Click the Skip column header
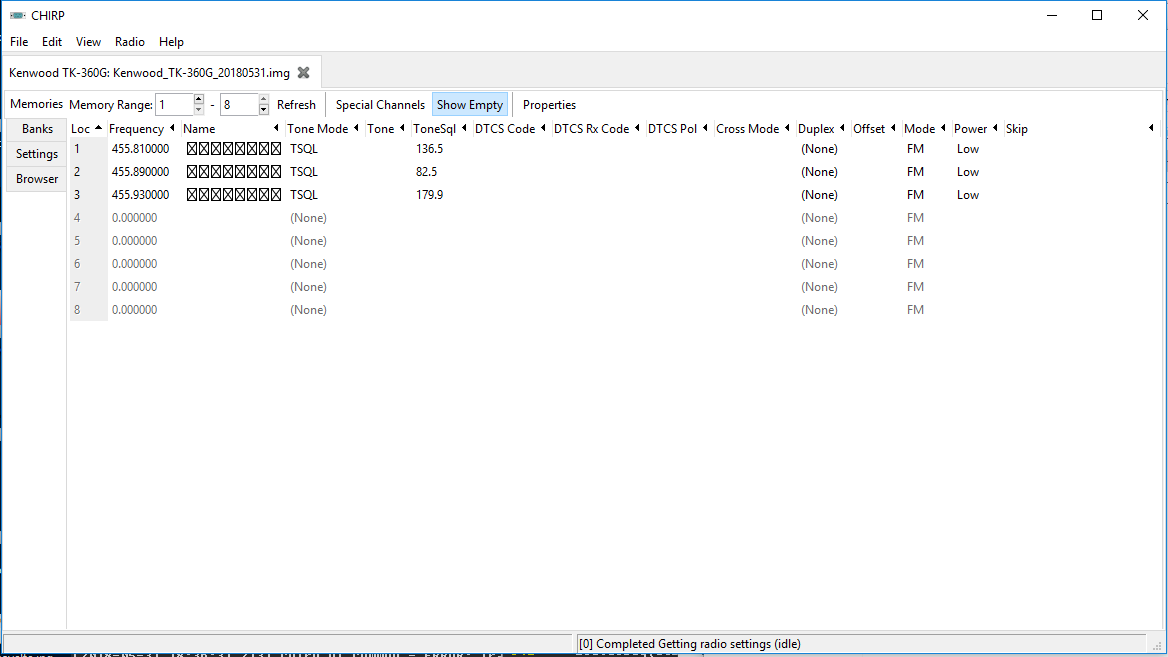Screen dimensions: 1168x657 (x=1080, y=129)
